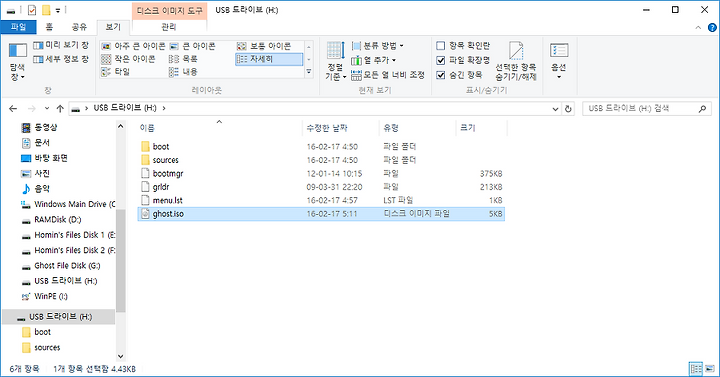Sort by Date modified (수정한 날짜) column

pyautogui.click(x=340, y=128)
